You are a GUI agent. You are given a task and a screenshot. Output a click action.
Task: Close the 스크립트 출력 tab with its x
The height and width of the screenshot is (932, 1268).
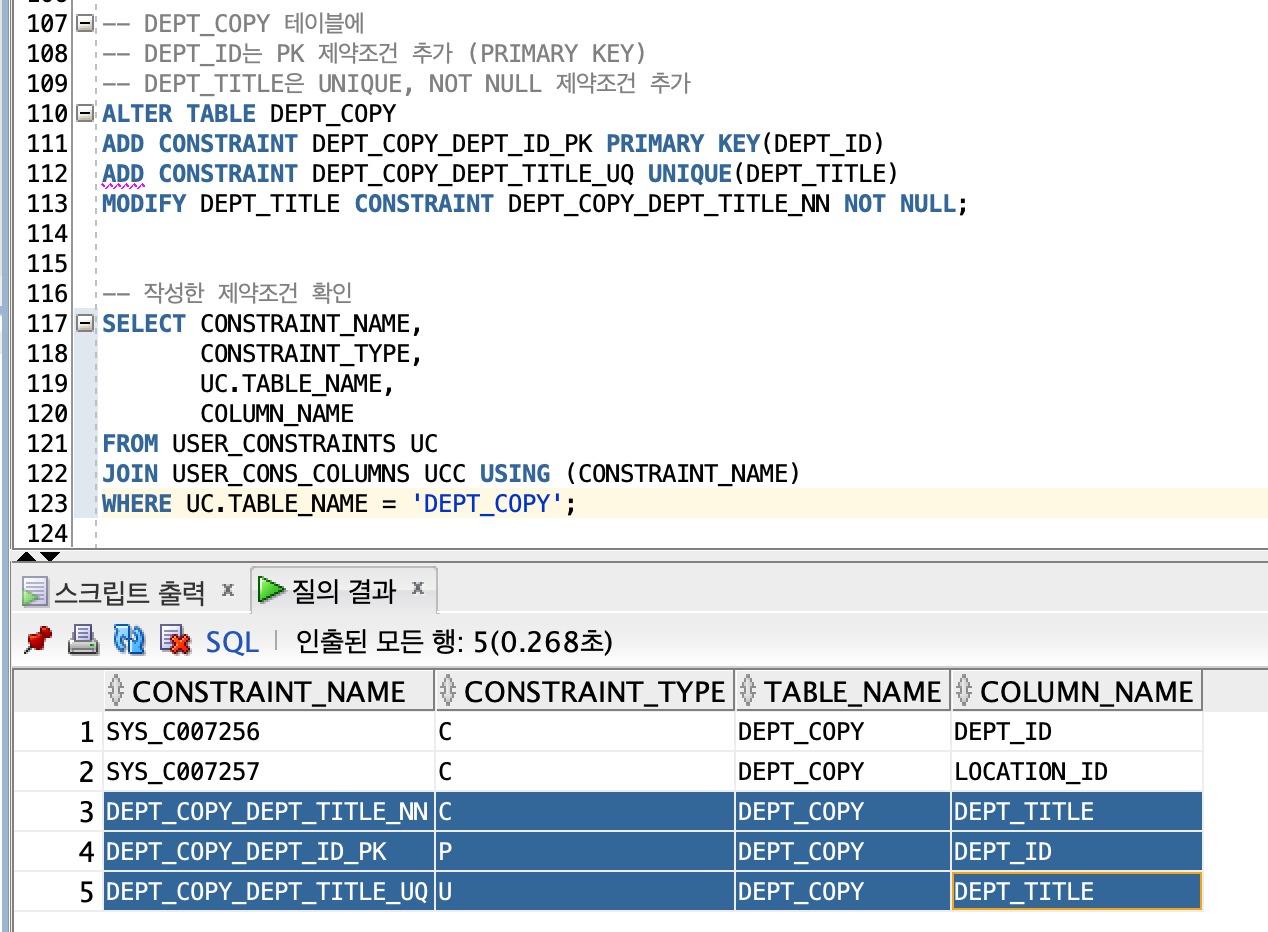click(x=227, y=590)
